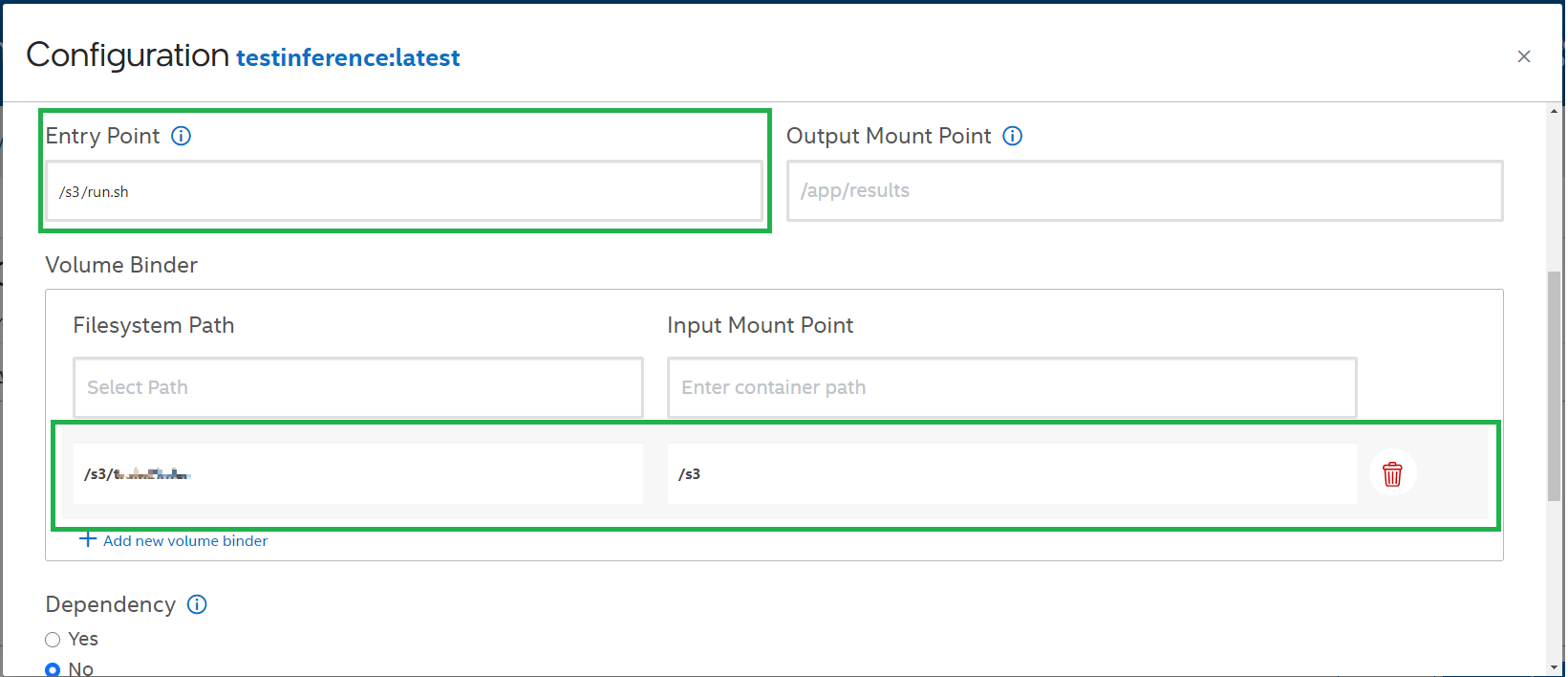
Task: Click the Dependency info icon
Action: click(197, 604)
